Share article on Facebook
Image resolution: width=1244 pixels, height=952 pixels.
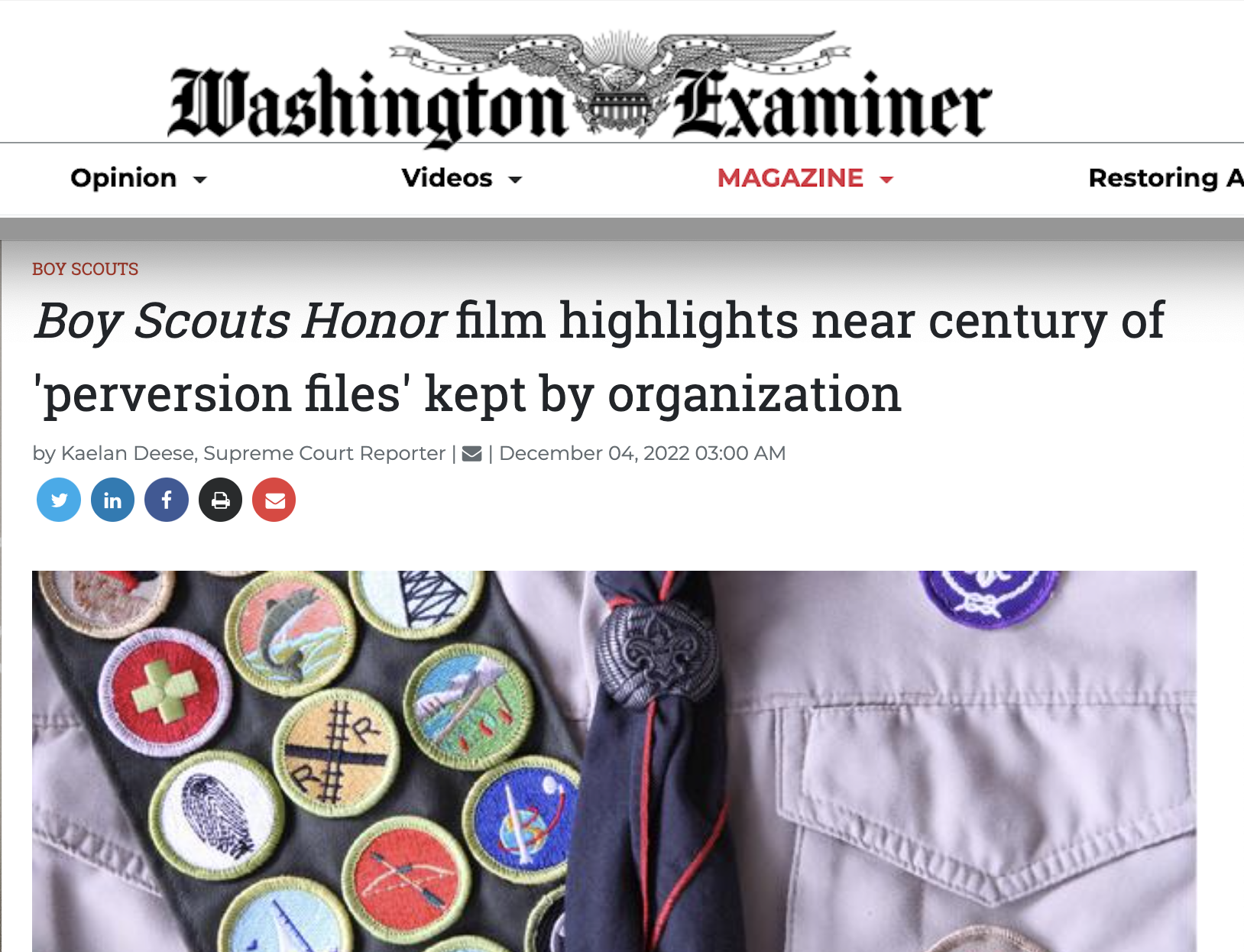click(167, 500)
